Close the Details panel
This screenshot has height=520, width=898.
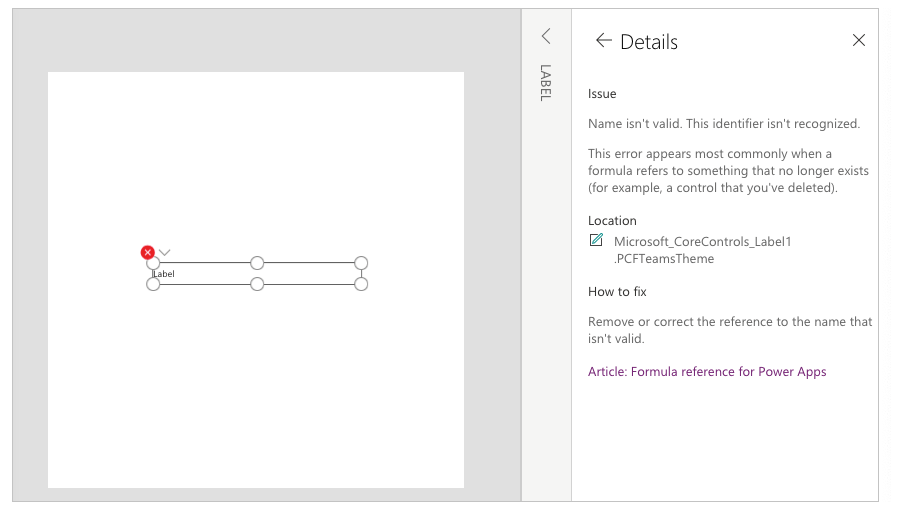click(858, 40)
